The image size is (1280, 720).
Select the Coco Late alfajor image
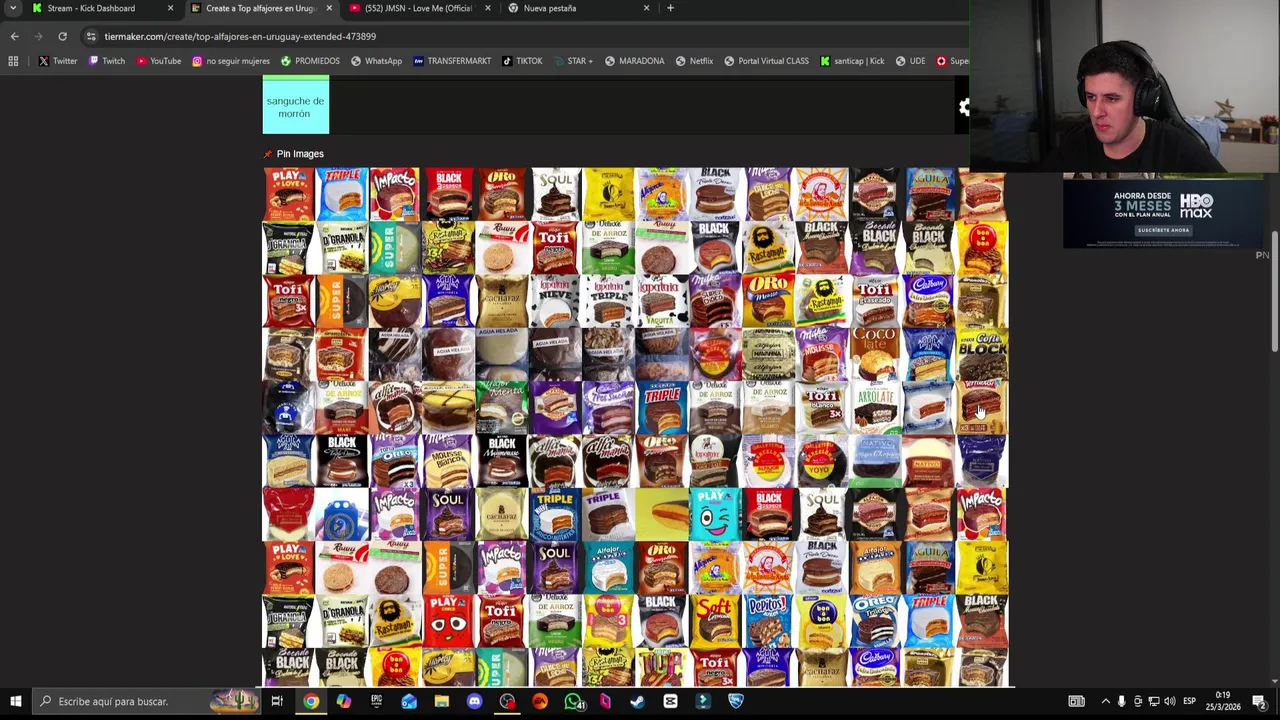tap(875, 353)
